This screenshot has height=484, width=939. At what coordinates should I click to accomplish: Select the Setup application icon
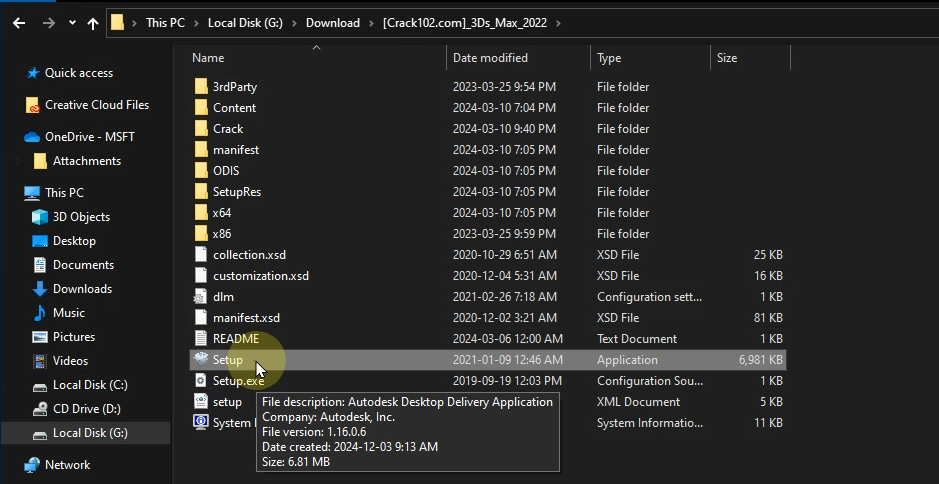coord(200,360)
